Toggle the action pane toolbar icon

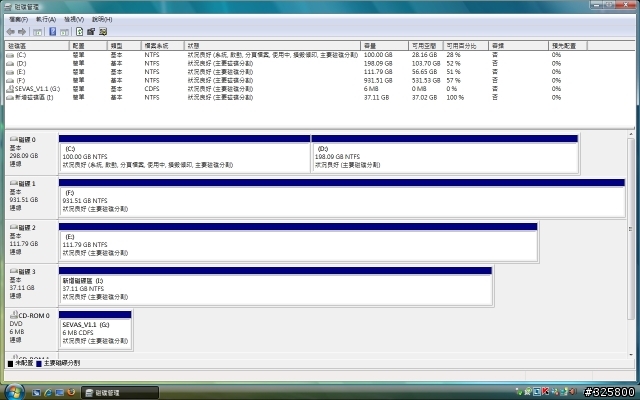(64, 32)
